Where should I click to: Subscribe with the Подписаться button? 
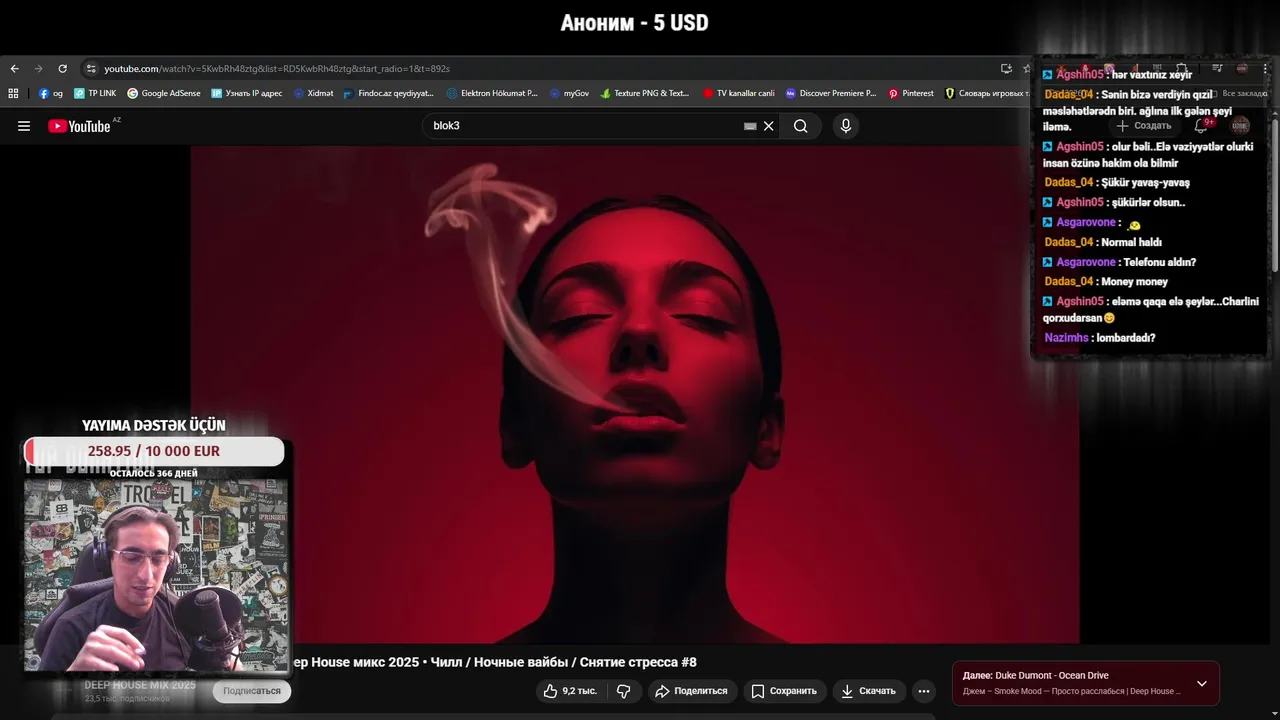[x=252, y=691]
